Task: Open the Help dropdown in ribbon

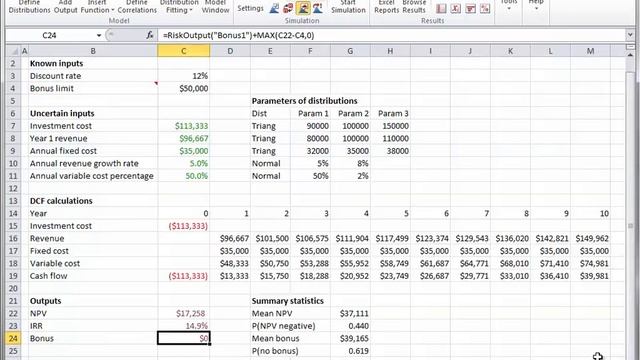Action: point(536,5)
